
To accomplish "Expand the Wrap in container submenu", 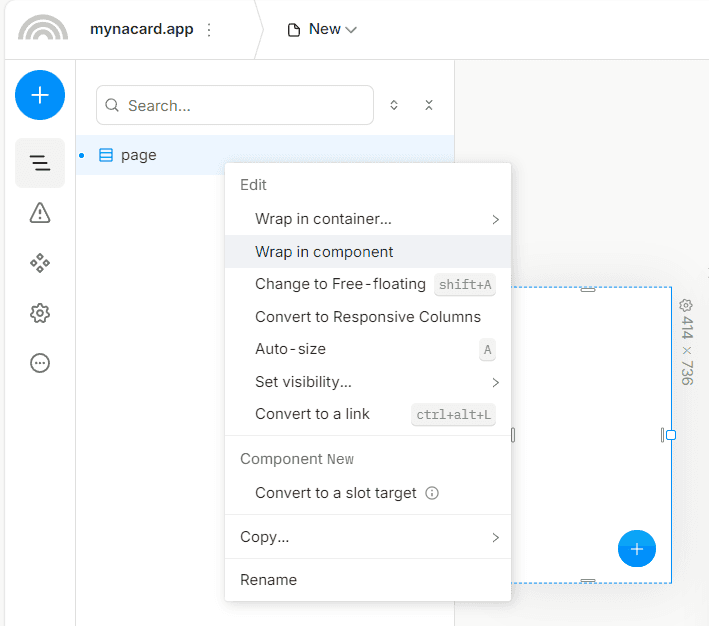I will [x=368, y=219].
